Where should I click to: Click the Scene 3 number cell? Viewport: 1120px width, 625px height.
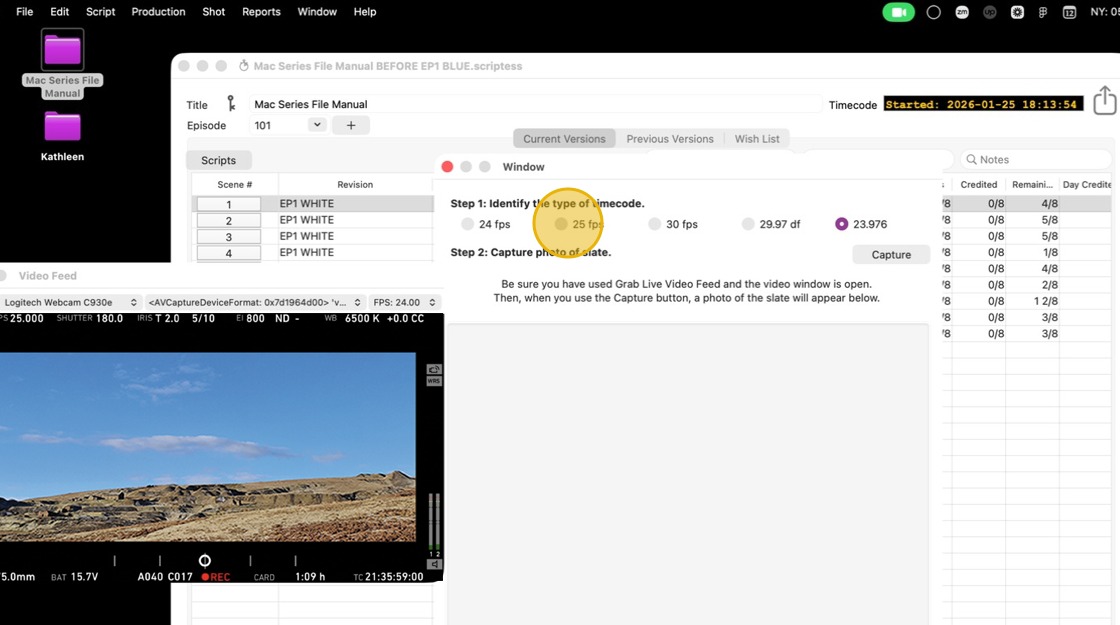click(228, 237)
